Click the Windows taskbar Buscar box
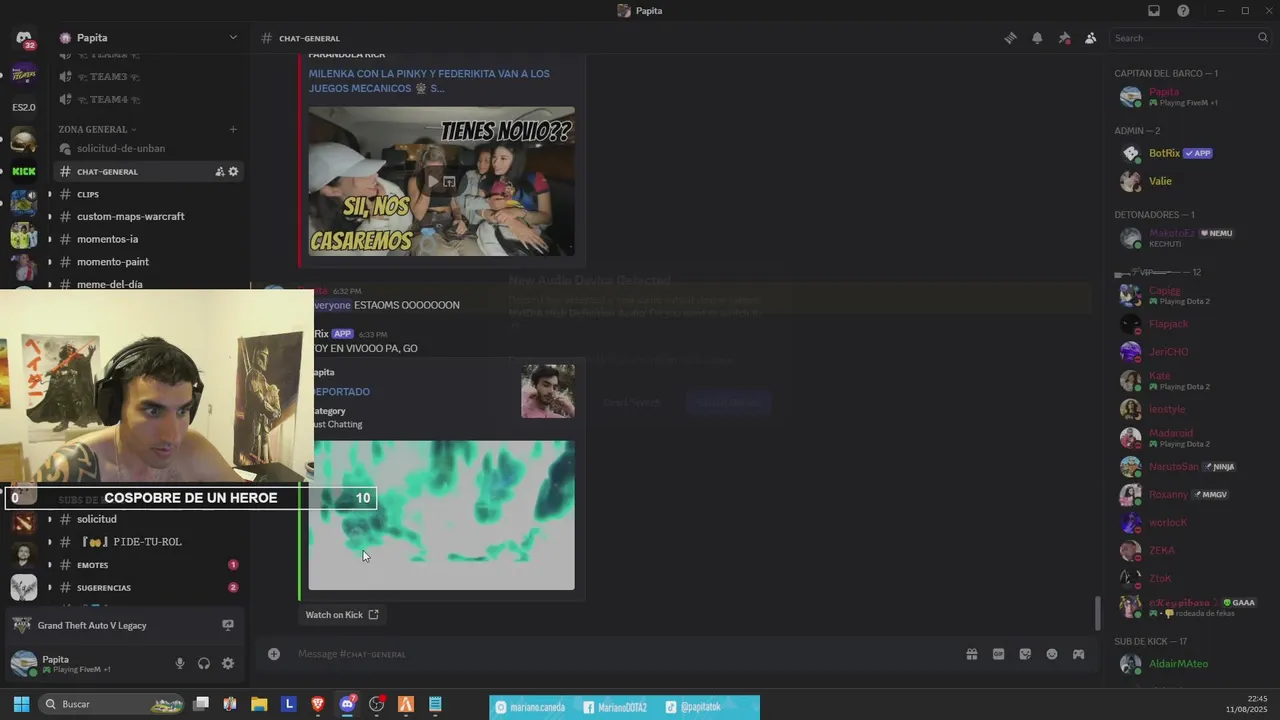Screen dimensions: 1280x720 (x=112, y=704)
